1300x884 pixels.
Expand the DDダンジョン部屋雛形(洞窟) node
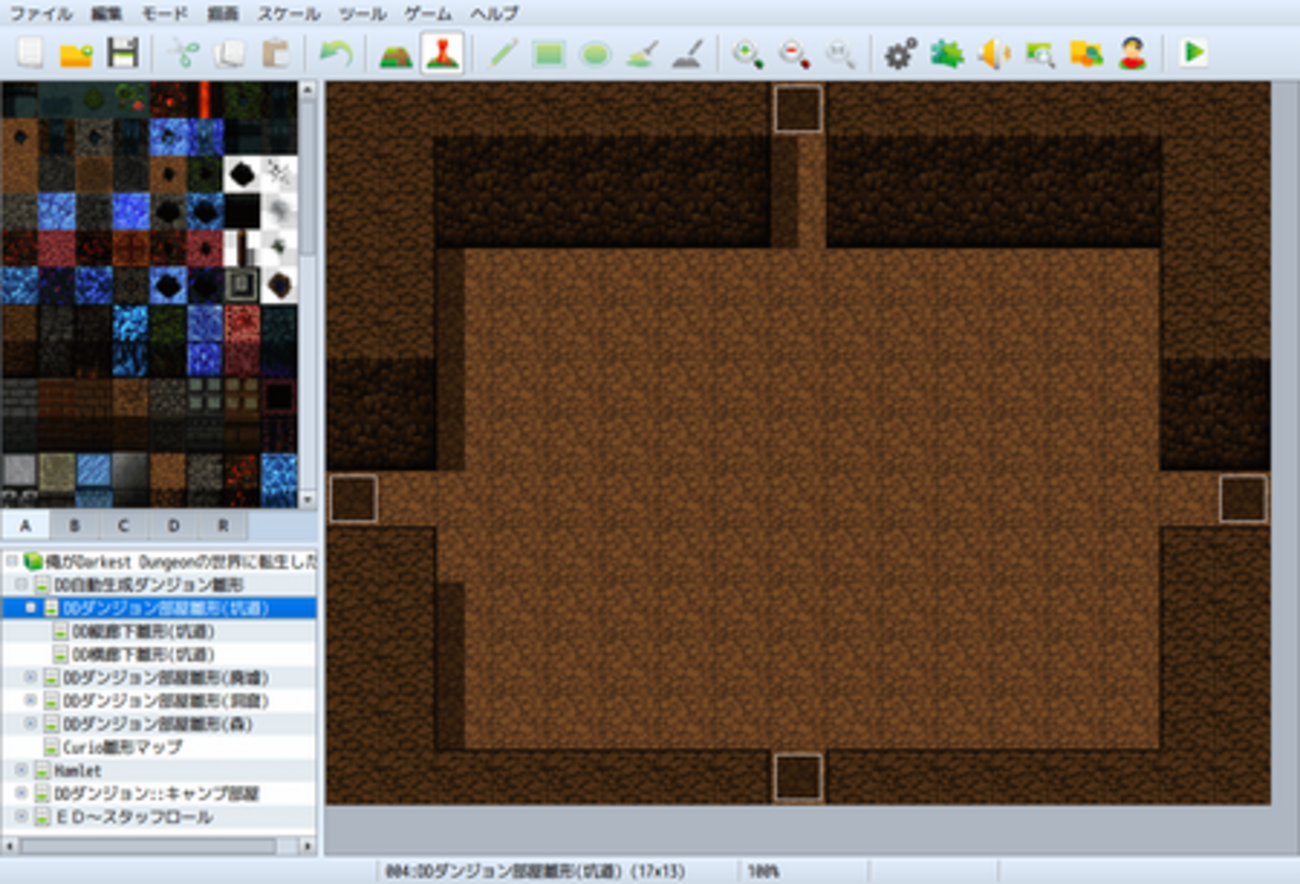point(30,701)
